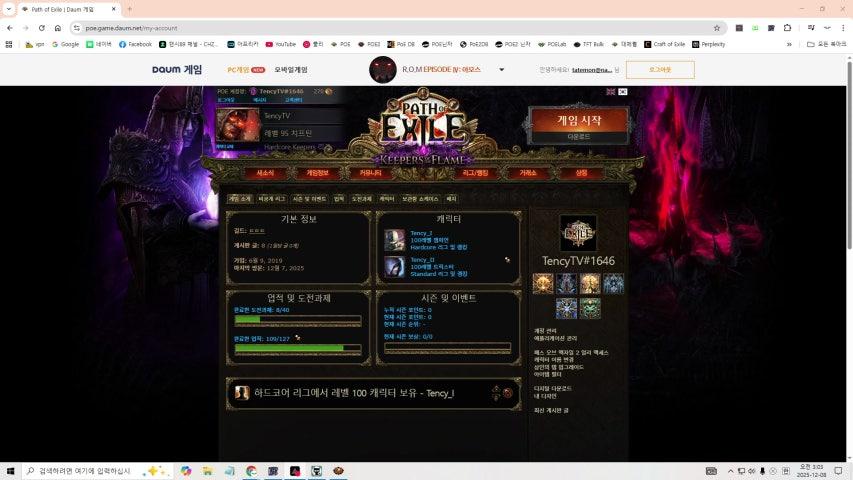Click the 게임 시작 start game button
Viewport: 853px width, 480px height.
[x=579, y=120]
